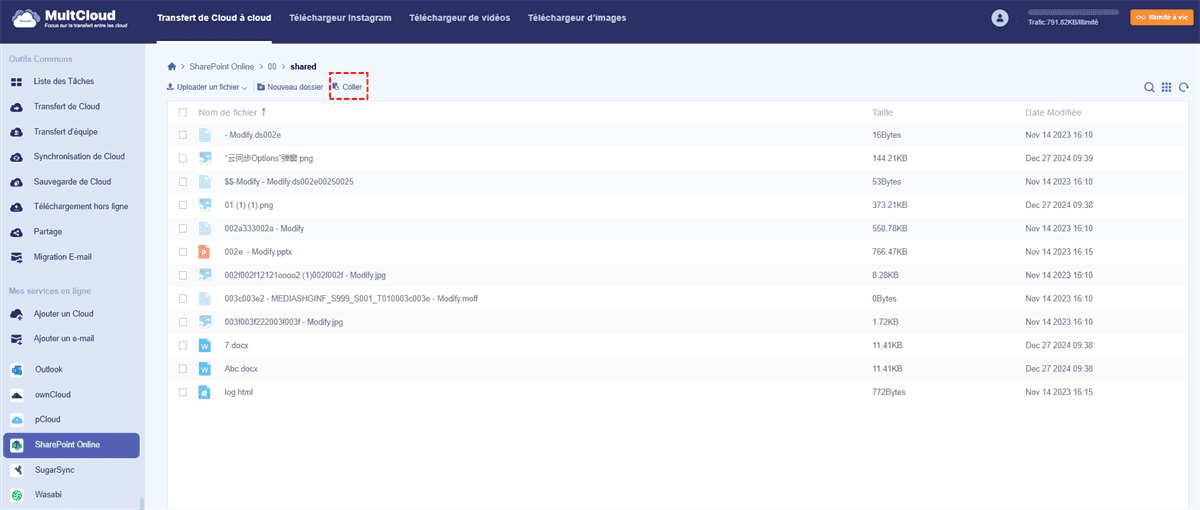Viewport: 1200px width, 510px height.
Task: Open Synchronisation de Cloud icon
Action: click(16, 156)
